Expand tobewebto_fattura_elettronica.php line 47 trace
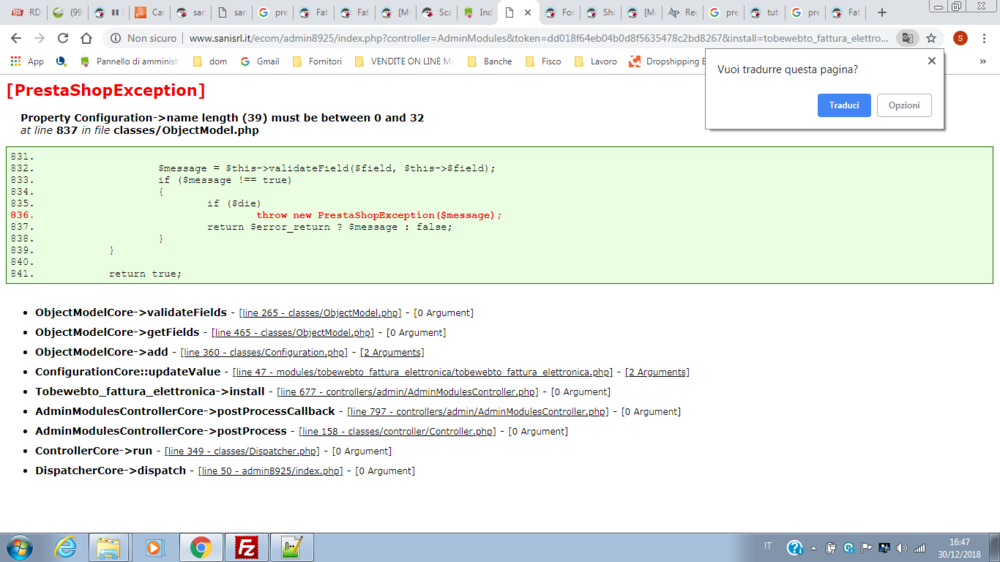 pyautogui.click(x=422, y=372)
